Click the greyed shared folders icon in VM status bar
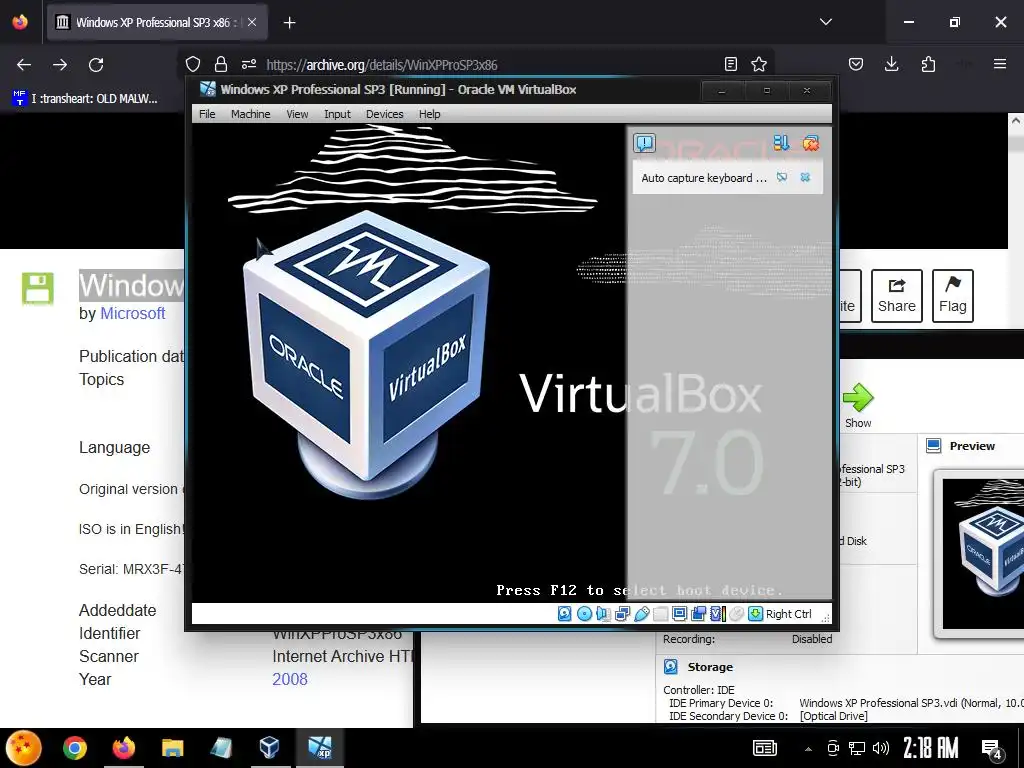1024x768 pixels. 661,614
